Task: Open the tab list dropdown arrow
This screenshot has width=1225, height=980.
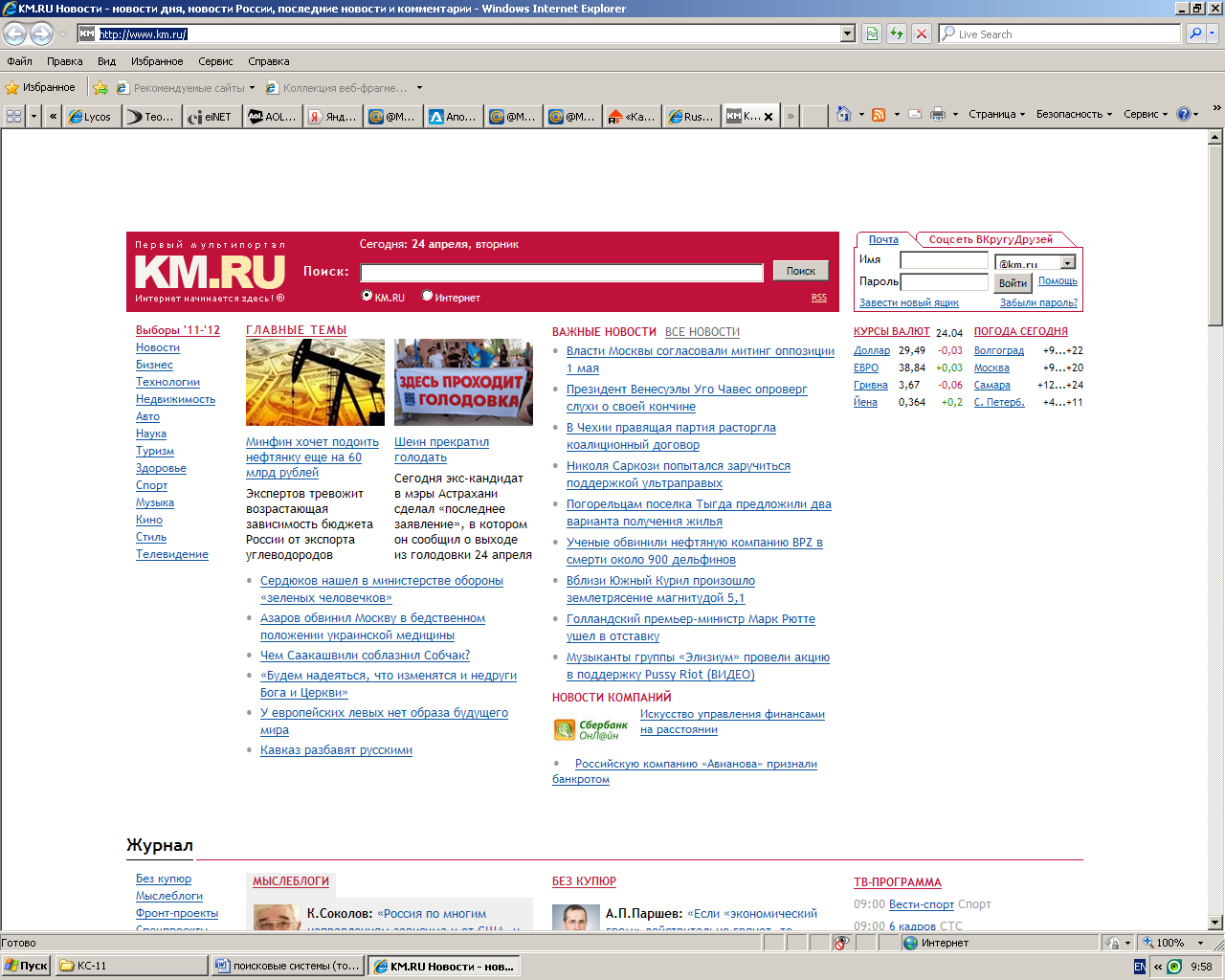Action: pos(34,116)
